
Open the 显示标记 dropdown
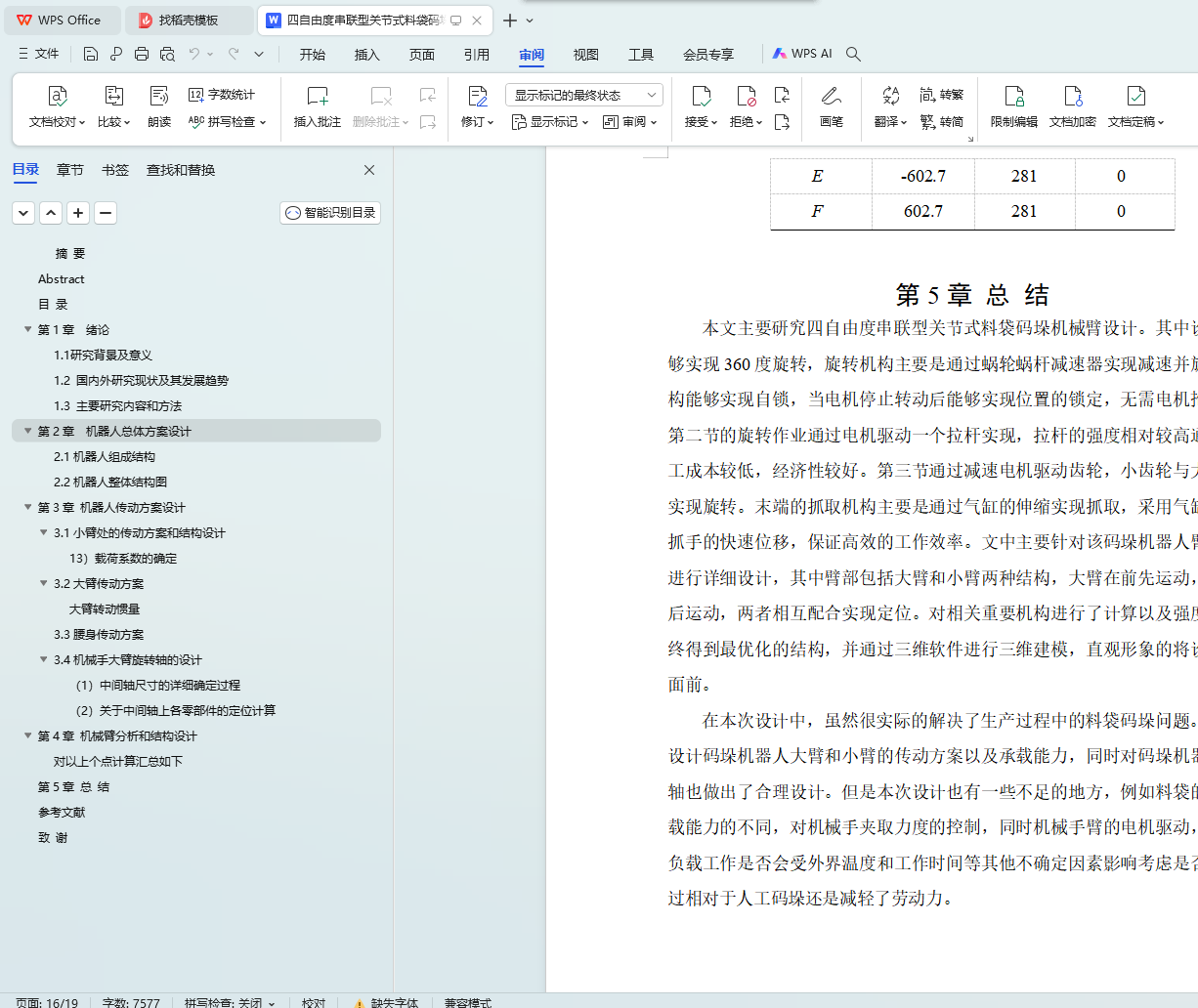[x=550, y=122]
